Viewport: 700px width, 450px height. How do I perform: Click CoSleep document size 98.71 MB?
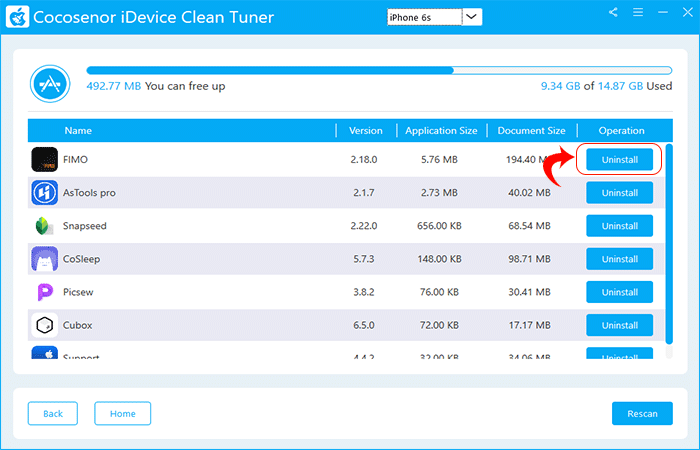click(529, 258)
